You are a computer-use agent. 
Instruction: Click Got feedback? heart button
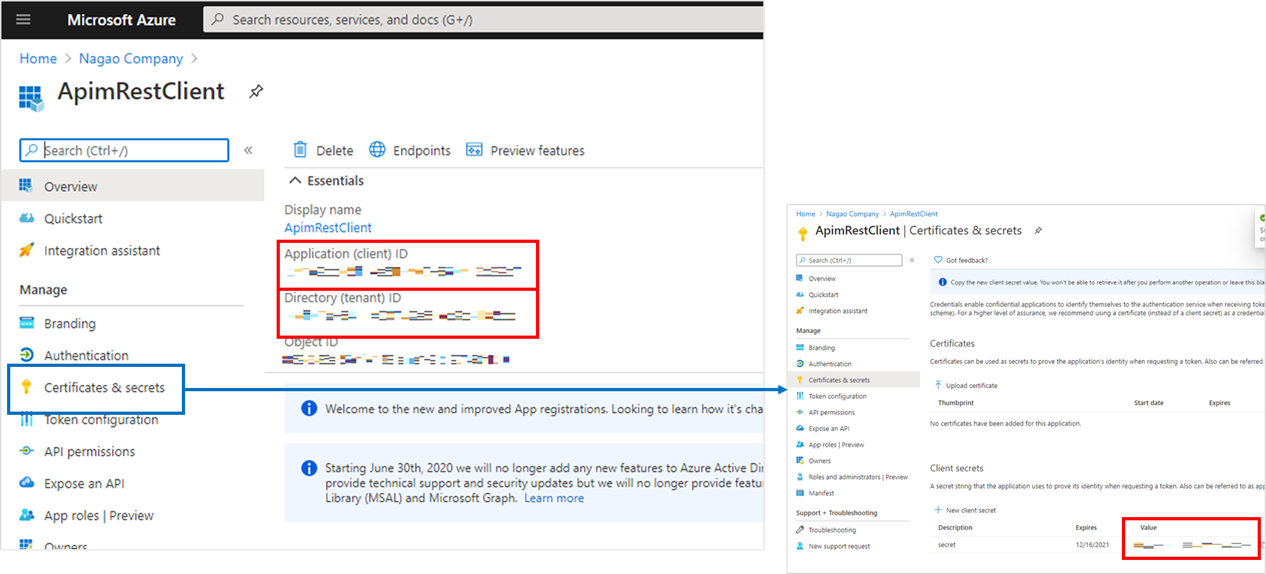960,260
